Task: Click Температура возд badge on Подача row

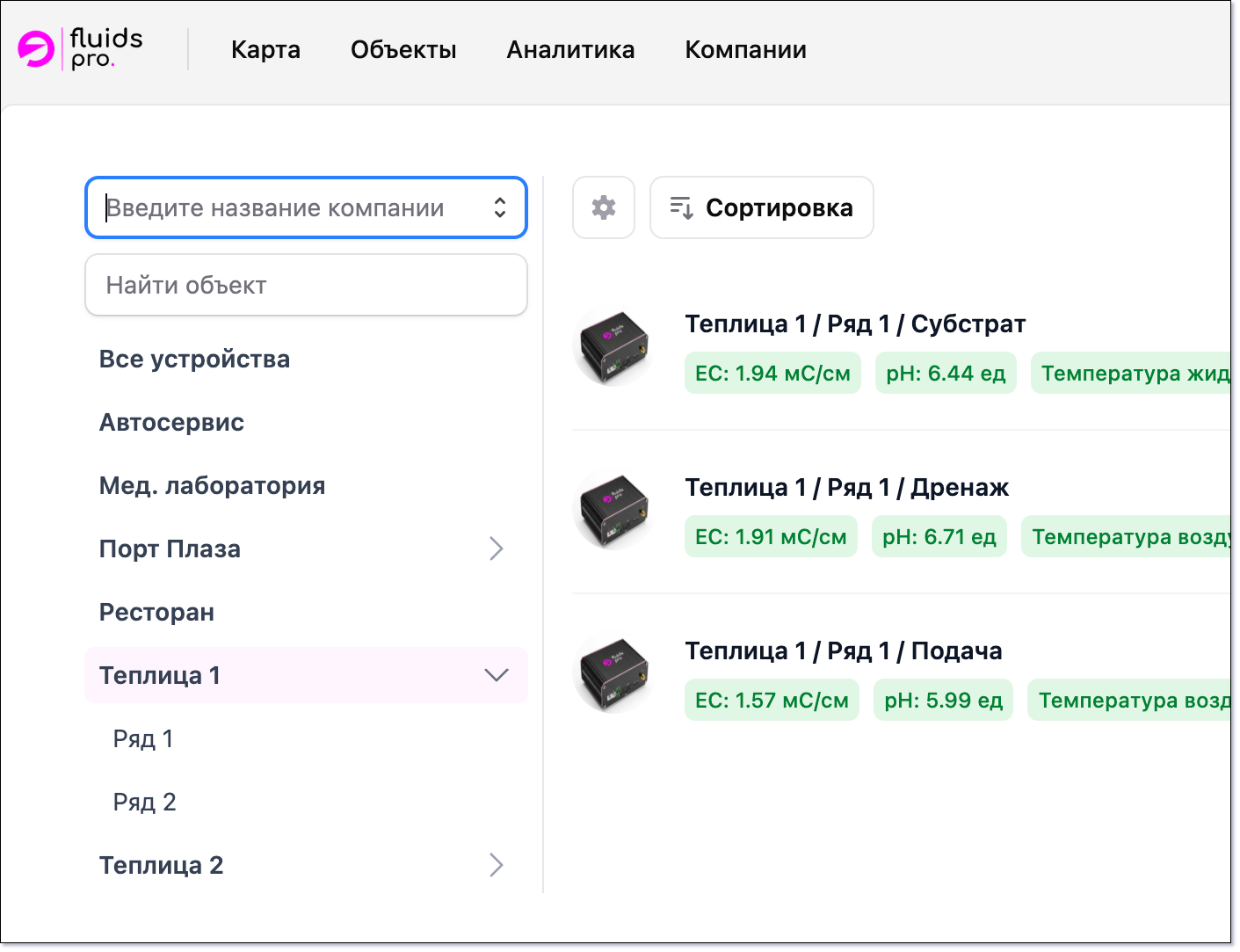Action: 1129,701
